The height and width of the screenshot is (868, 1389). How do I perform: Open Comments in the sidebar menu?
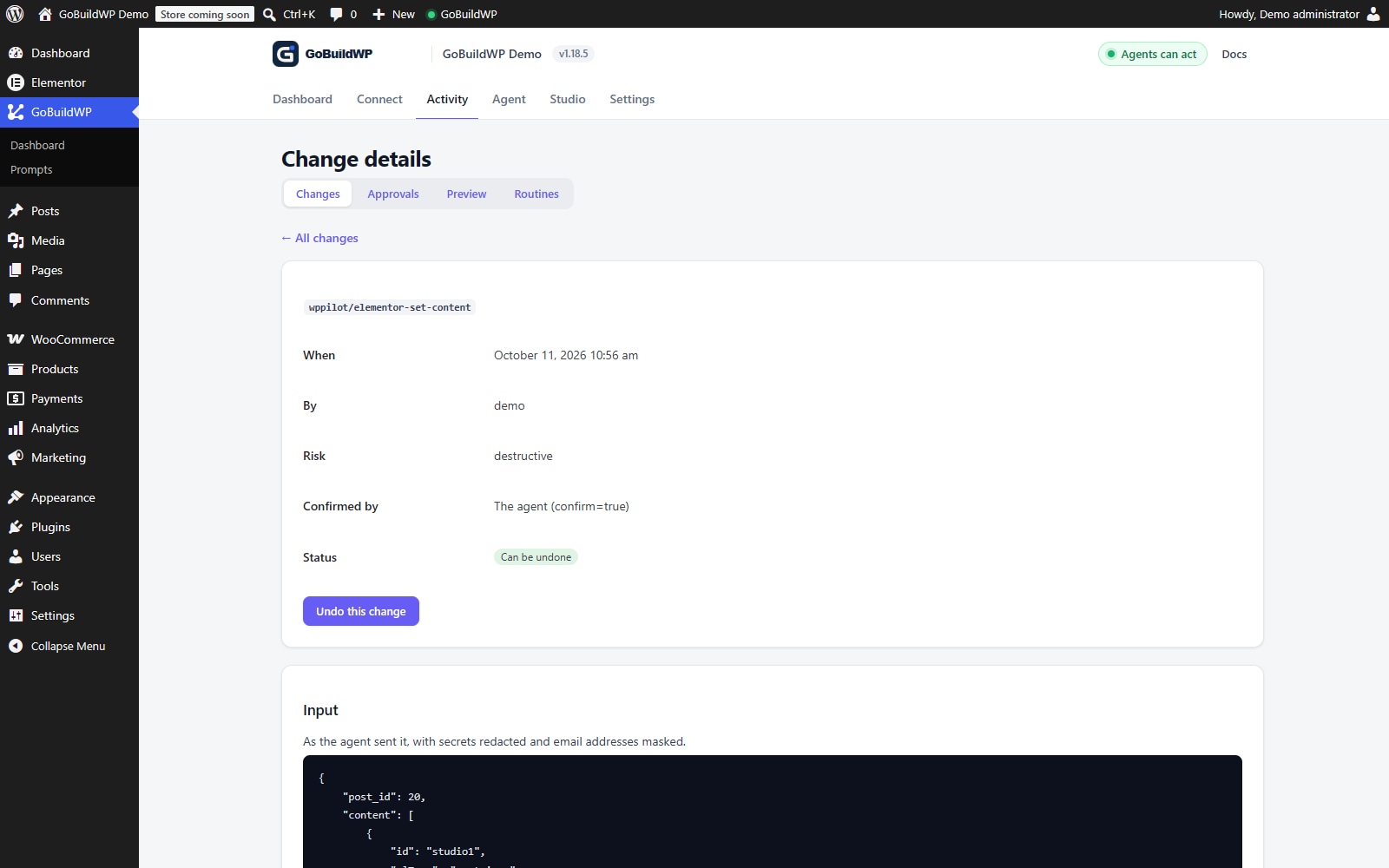pyautogui.click(x=69, y=300)
